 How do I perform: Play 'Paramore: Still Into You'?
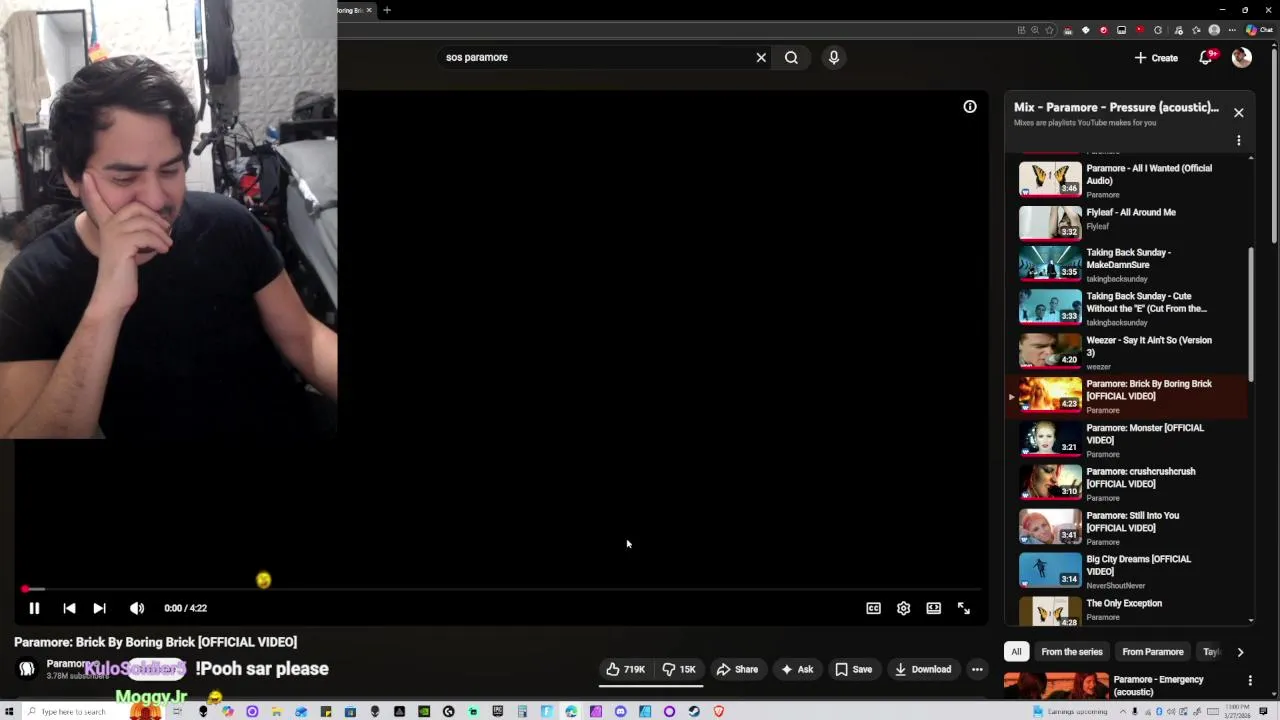click(1127, 528)
